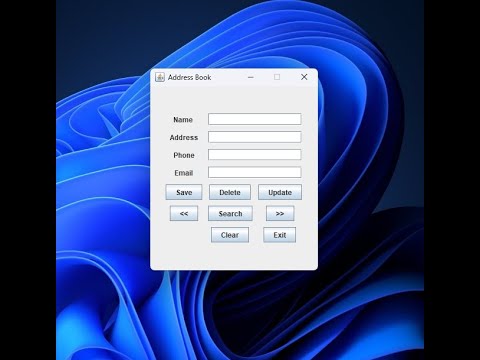Click the Phone label

coord(184,155)
